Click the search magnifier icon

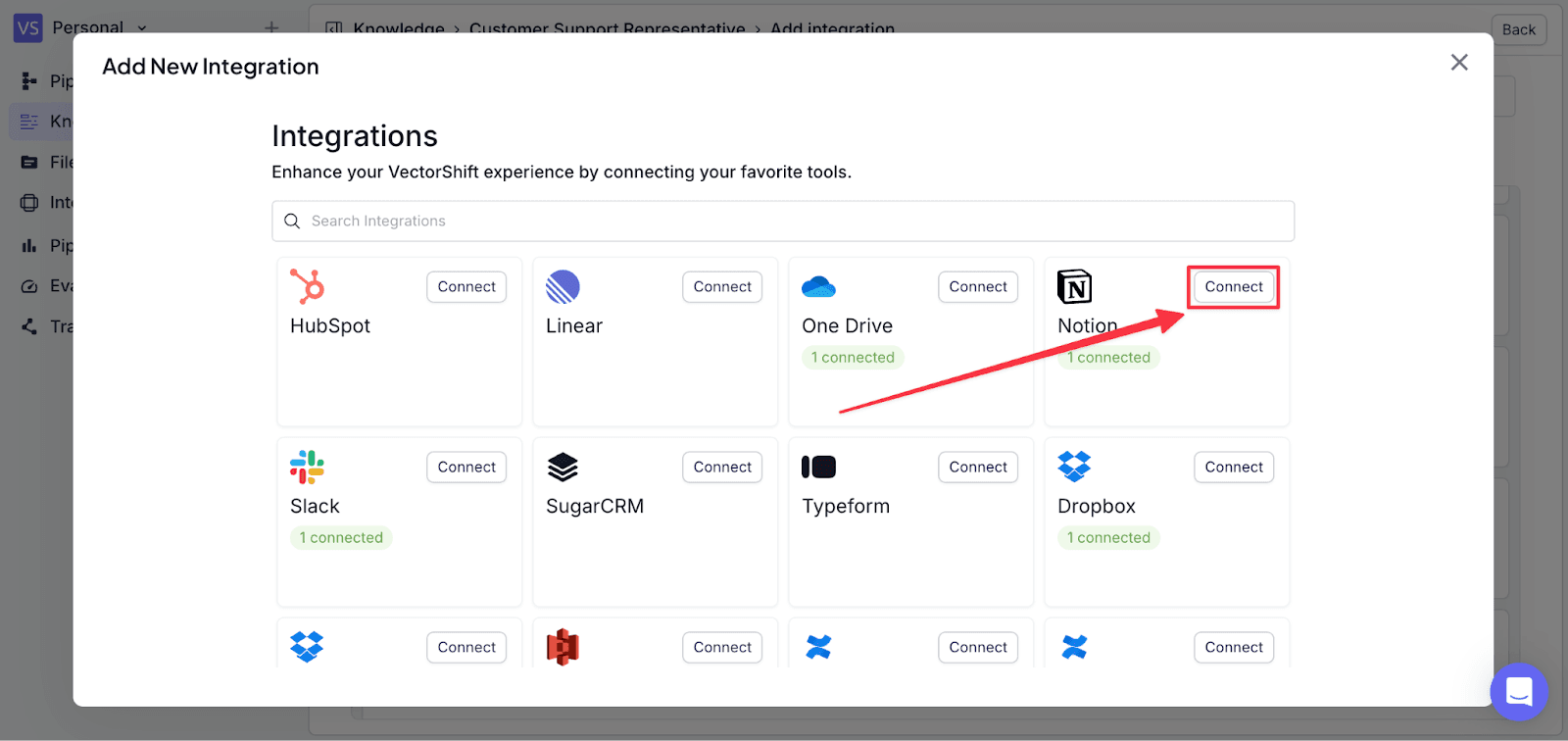[292, 222]
